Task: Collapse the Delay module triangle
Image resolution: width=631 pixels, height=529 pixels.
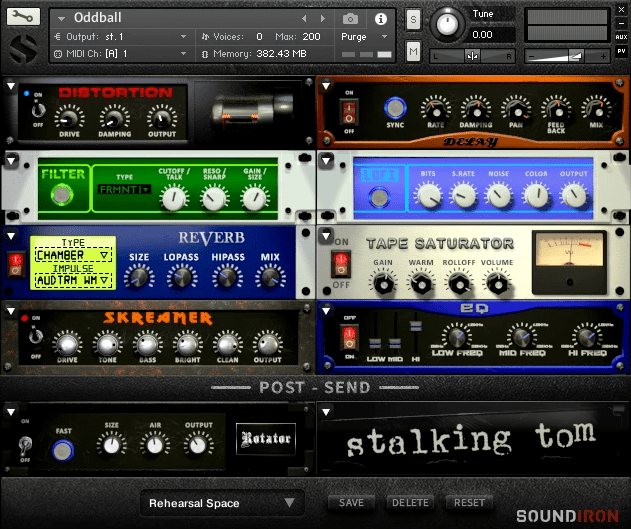Action: tap(326, 86)
